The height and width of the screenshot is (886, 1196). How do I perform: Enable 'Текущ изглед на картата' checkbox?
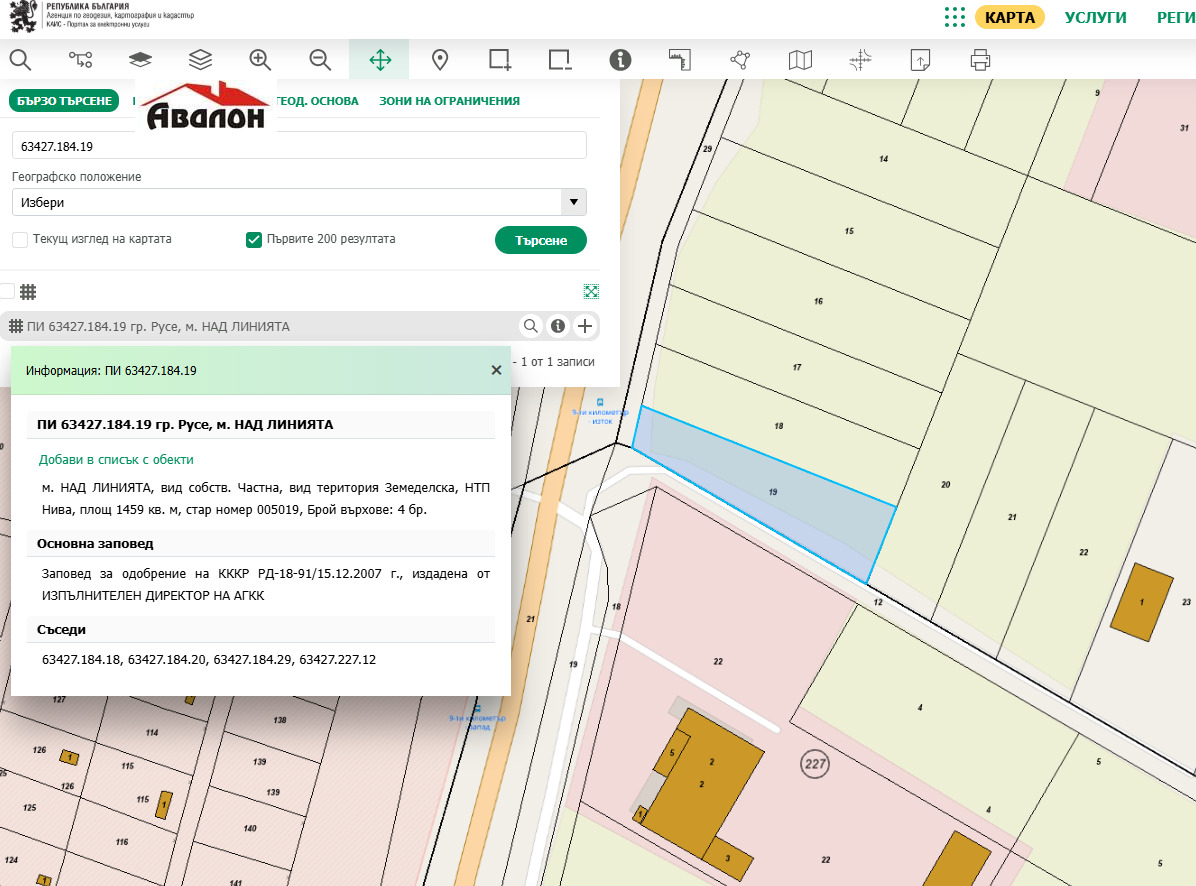click(x=20, y=240)
